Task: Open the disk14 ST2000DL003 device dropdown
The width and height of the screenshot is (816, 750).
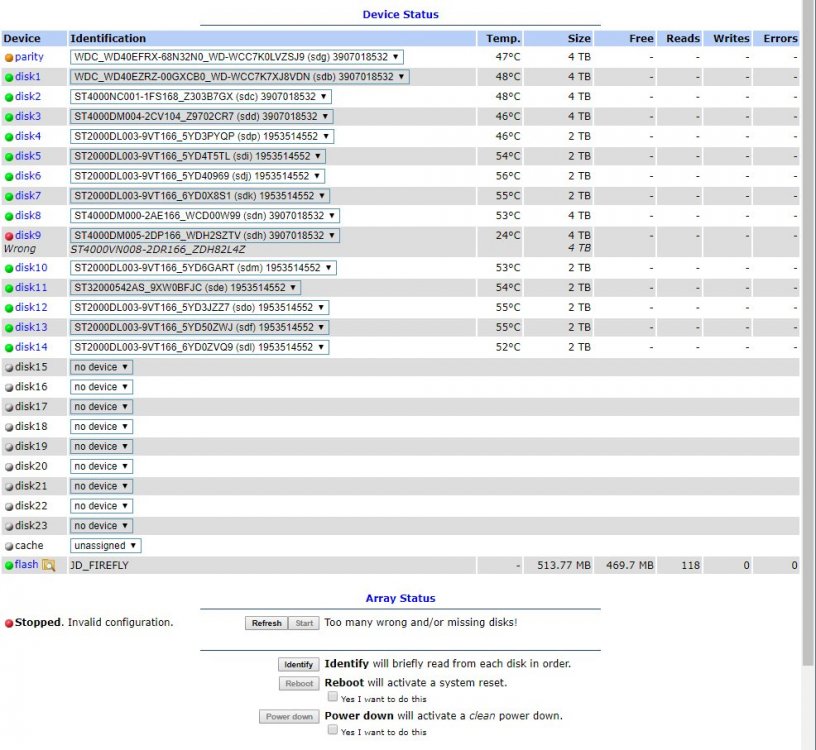Action: point(200,347)
